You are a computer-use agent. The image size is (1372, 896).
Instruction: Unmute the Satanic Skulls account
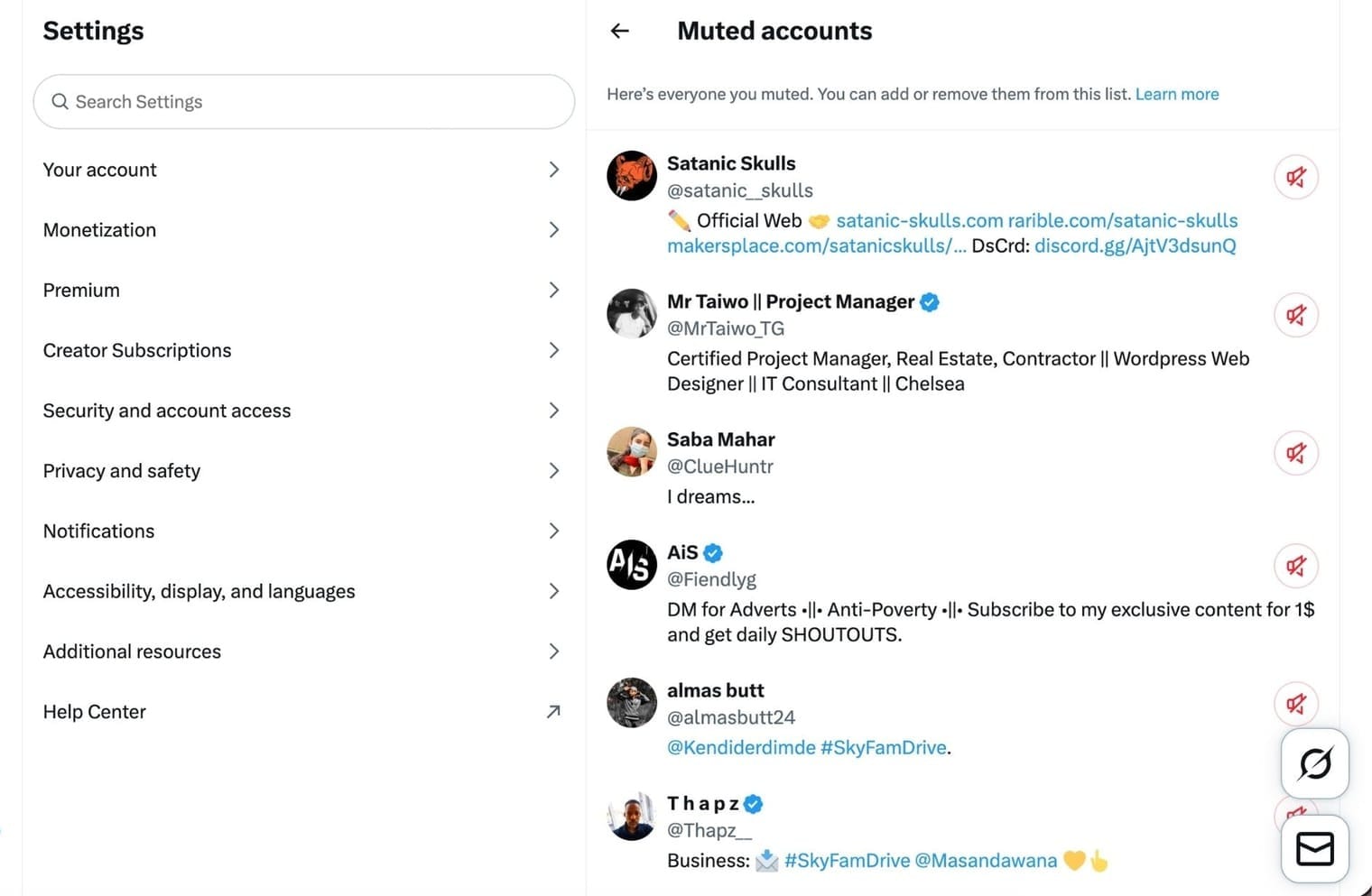click(1296, 177)
